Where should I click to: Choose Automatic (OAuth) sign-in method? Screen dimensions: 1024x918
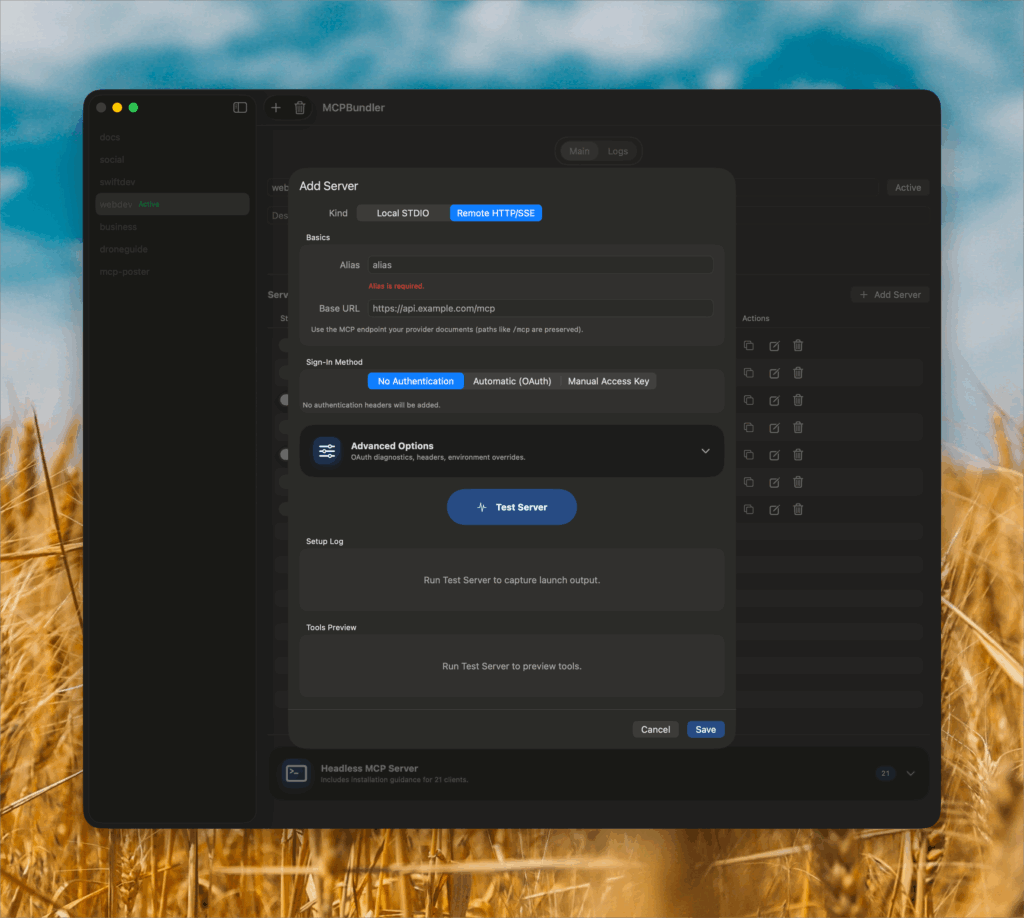[x=512, y=381]
